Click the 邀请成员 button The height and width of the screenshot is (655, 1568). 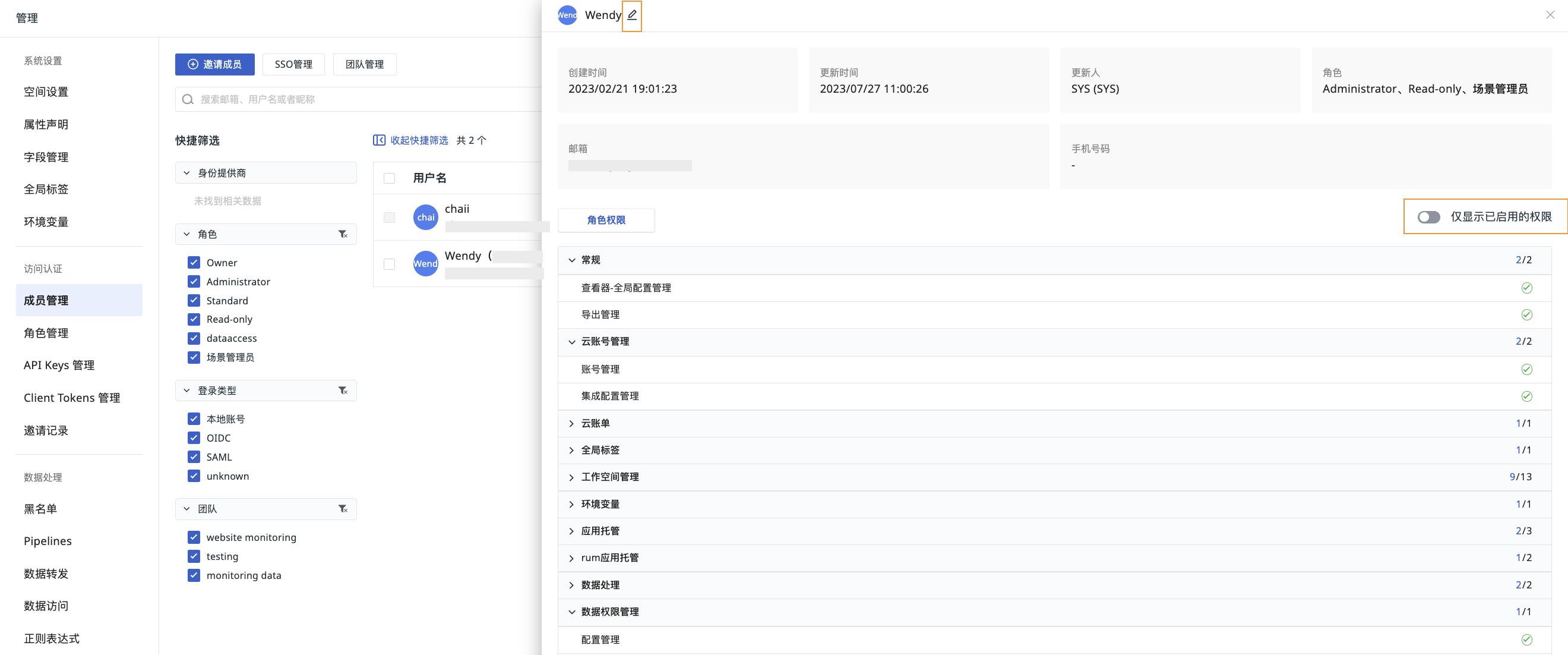pyautogui.click(x=214, y=65)
